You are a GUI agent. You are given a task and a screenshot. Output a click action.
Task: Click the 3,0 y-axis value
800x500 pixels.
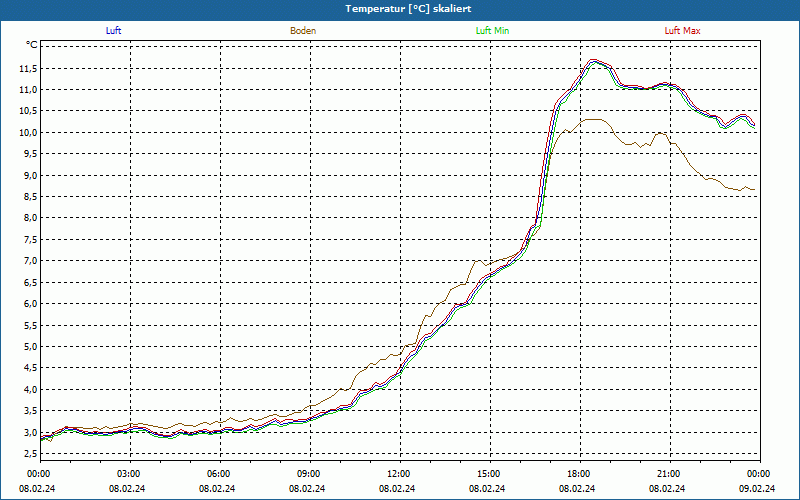click(30, 433)
